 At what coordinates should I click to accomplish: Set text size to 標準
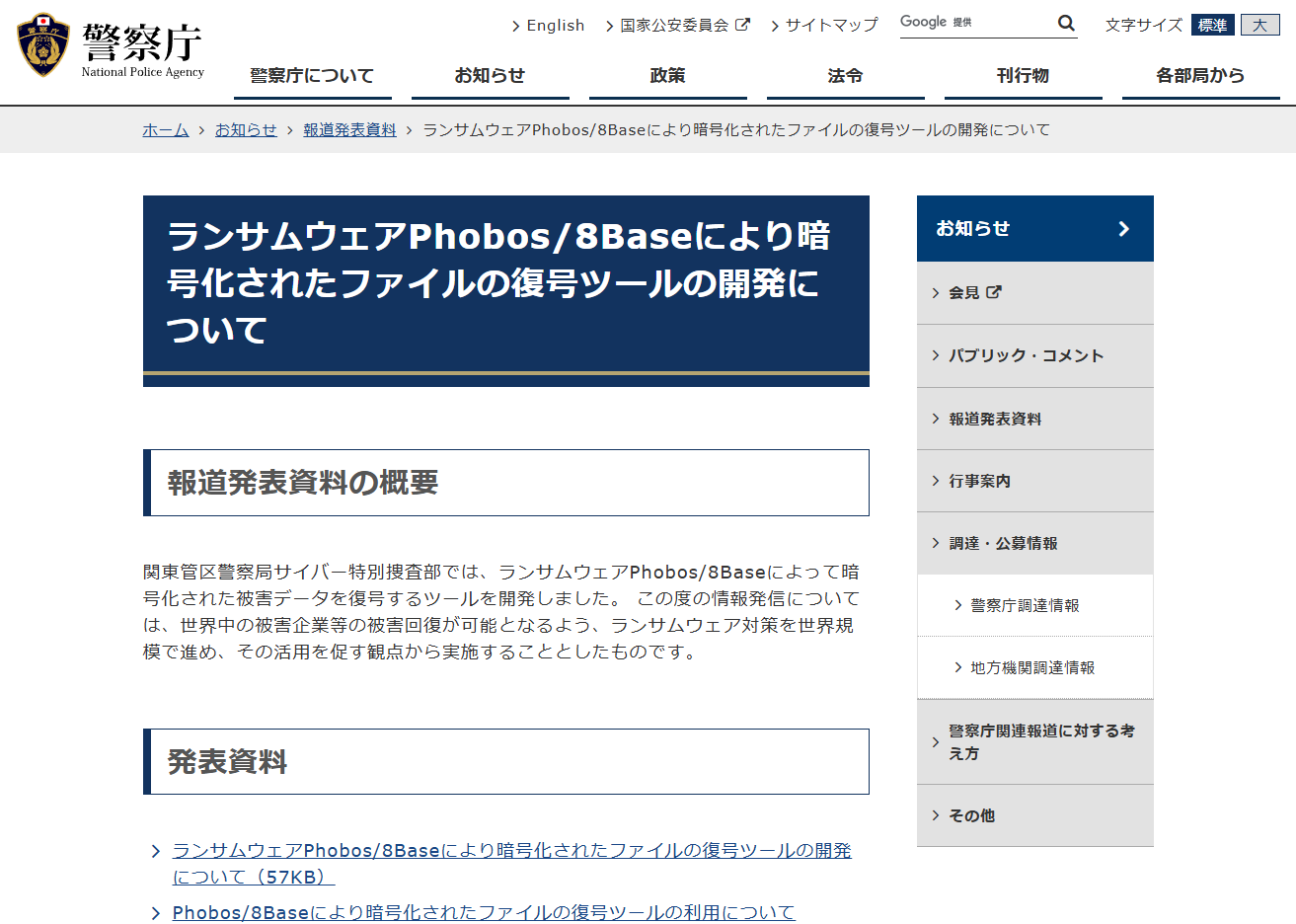pos(1212,26)
